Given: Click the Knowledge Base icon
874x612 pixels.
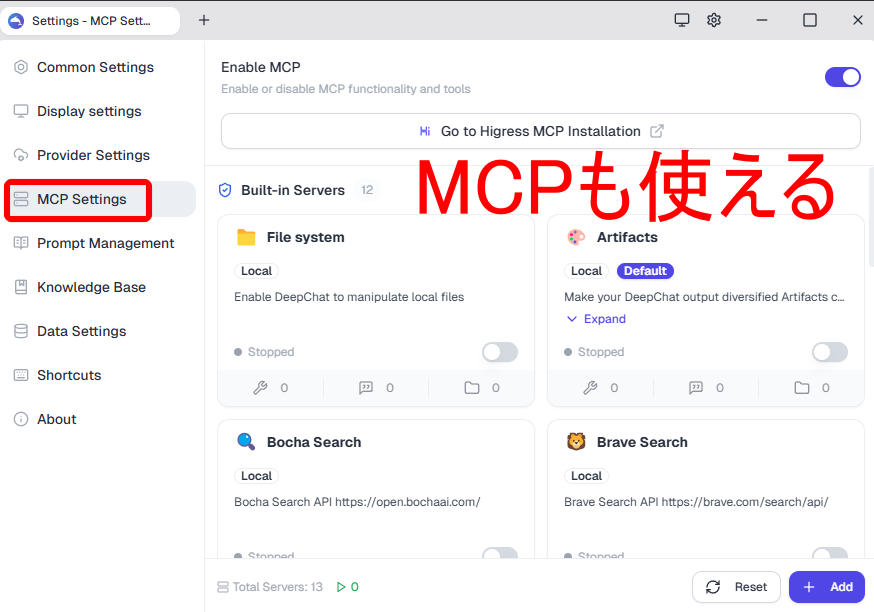Looking at the screenshot, I should click(21, 287).
